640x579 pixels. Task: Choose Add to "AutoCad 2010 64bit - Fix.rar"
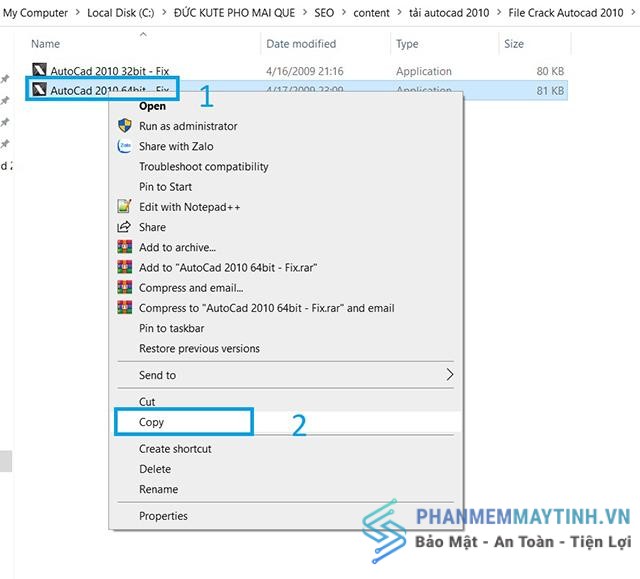click(x=228, y=268)
